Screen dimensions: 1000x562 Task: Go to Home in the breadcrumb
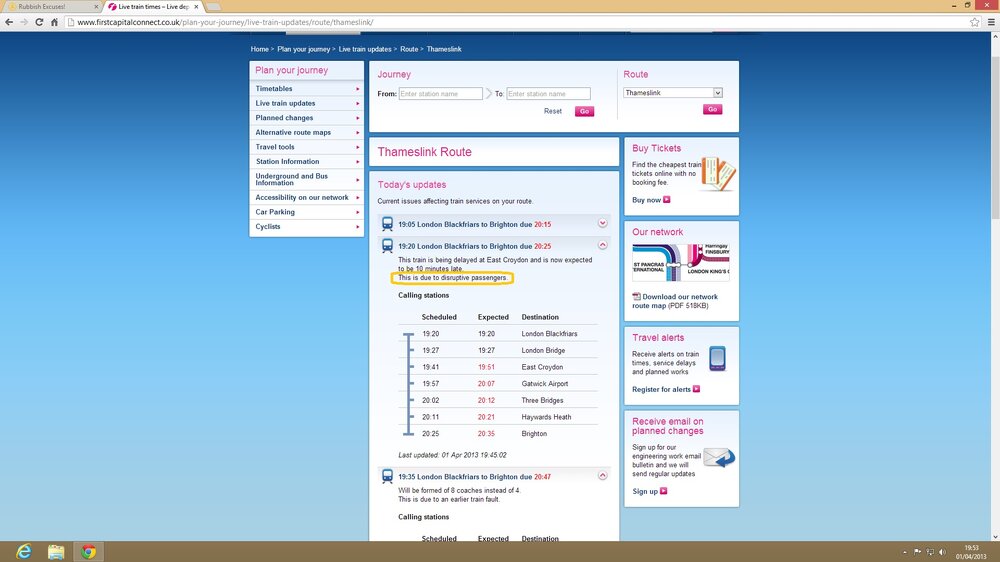[x=260, y=49]
